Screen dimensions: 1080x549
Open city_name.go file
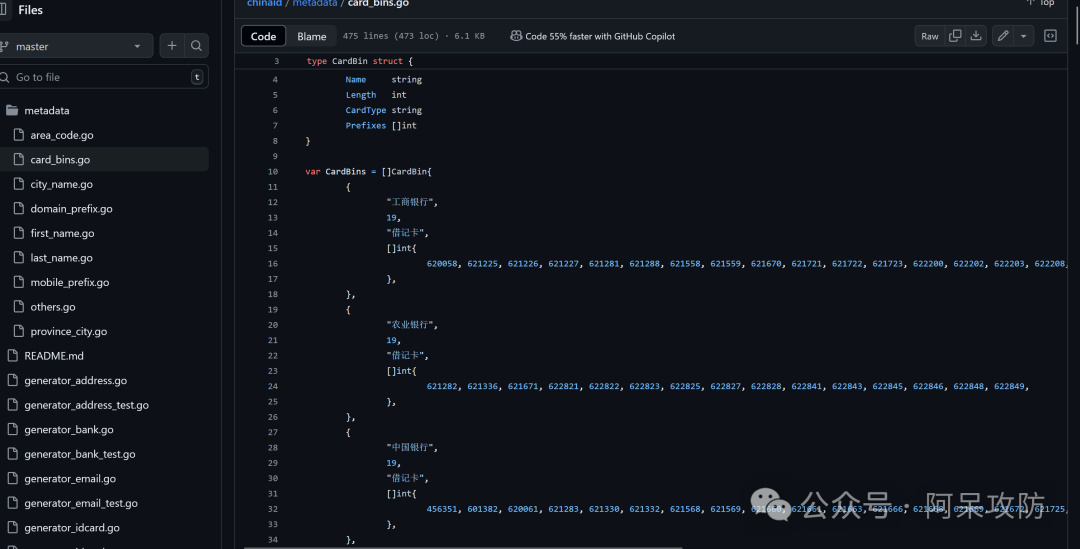pos(61,184)
